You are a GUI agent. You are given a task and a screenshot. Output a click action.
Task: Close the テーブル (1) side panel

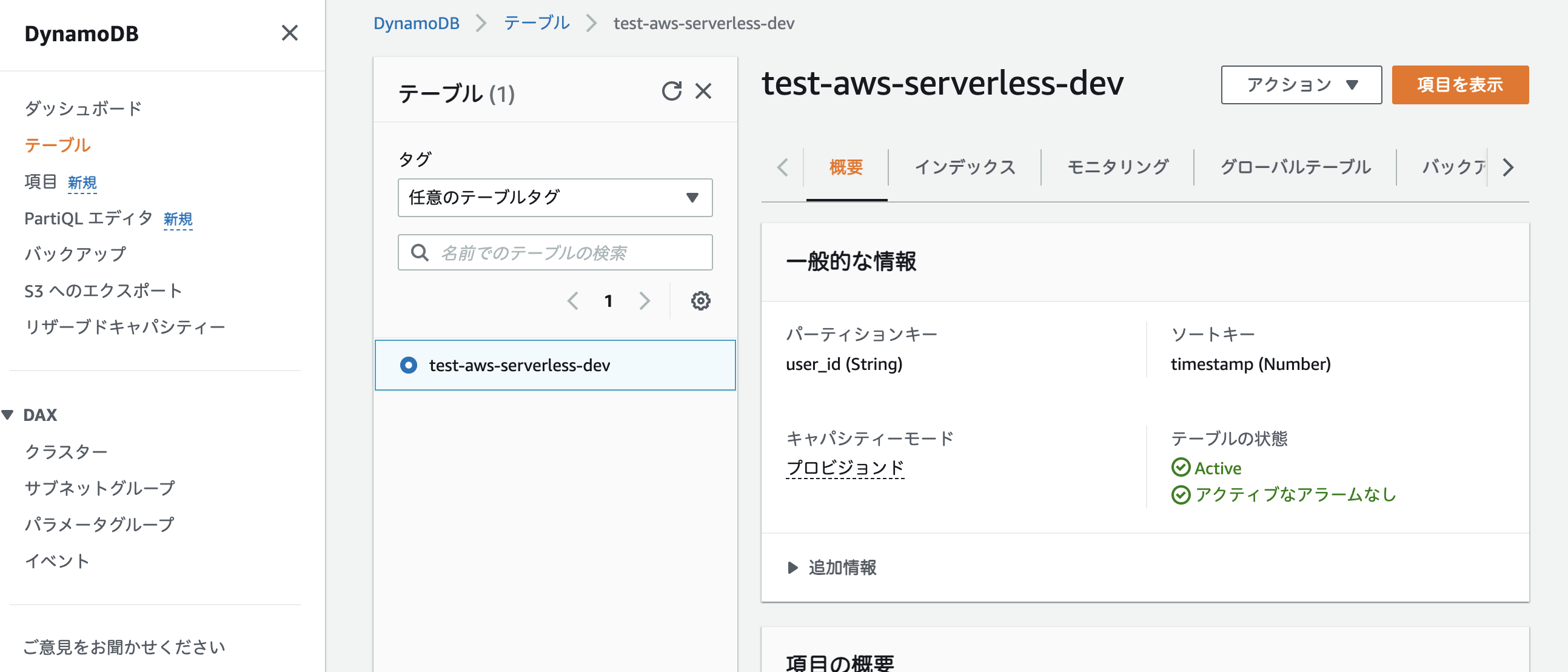[x=703, y=92]
